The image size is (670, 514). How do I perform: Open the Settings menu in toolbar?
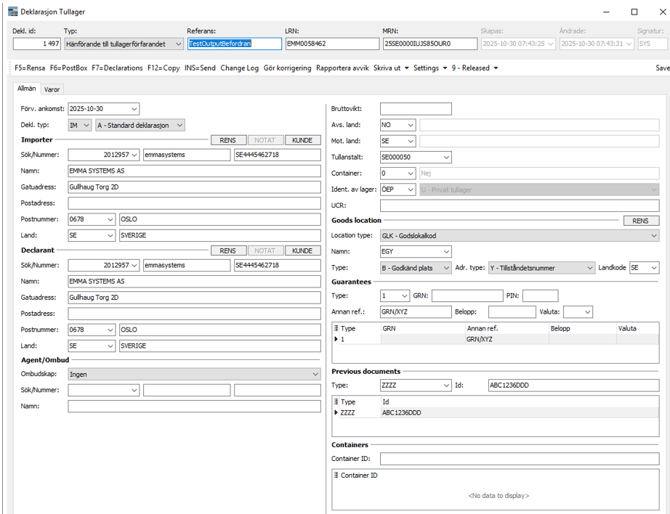click(x=429, y=67)
